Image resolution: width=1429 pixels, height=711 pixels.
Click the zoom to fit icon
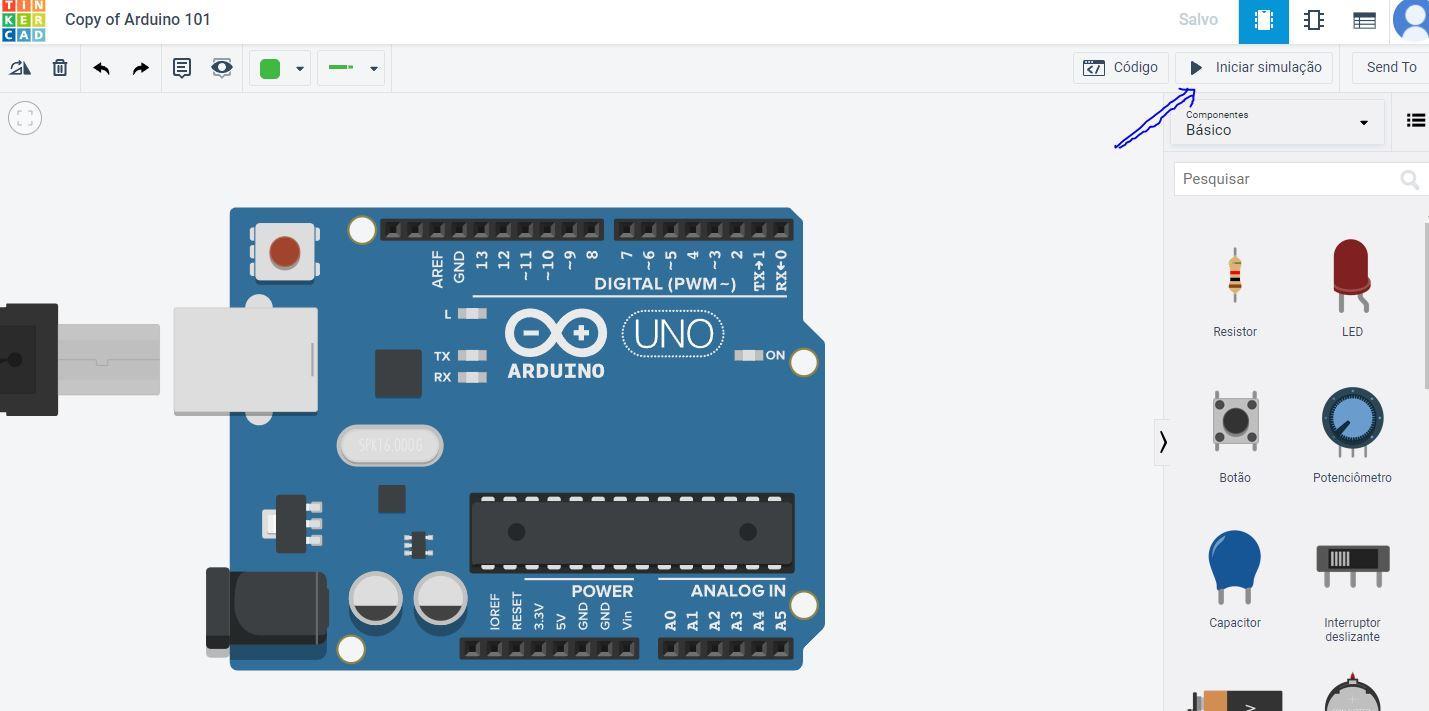pyautogui.click(x=25, y=118)
